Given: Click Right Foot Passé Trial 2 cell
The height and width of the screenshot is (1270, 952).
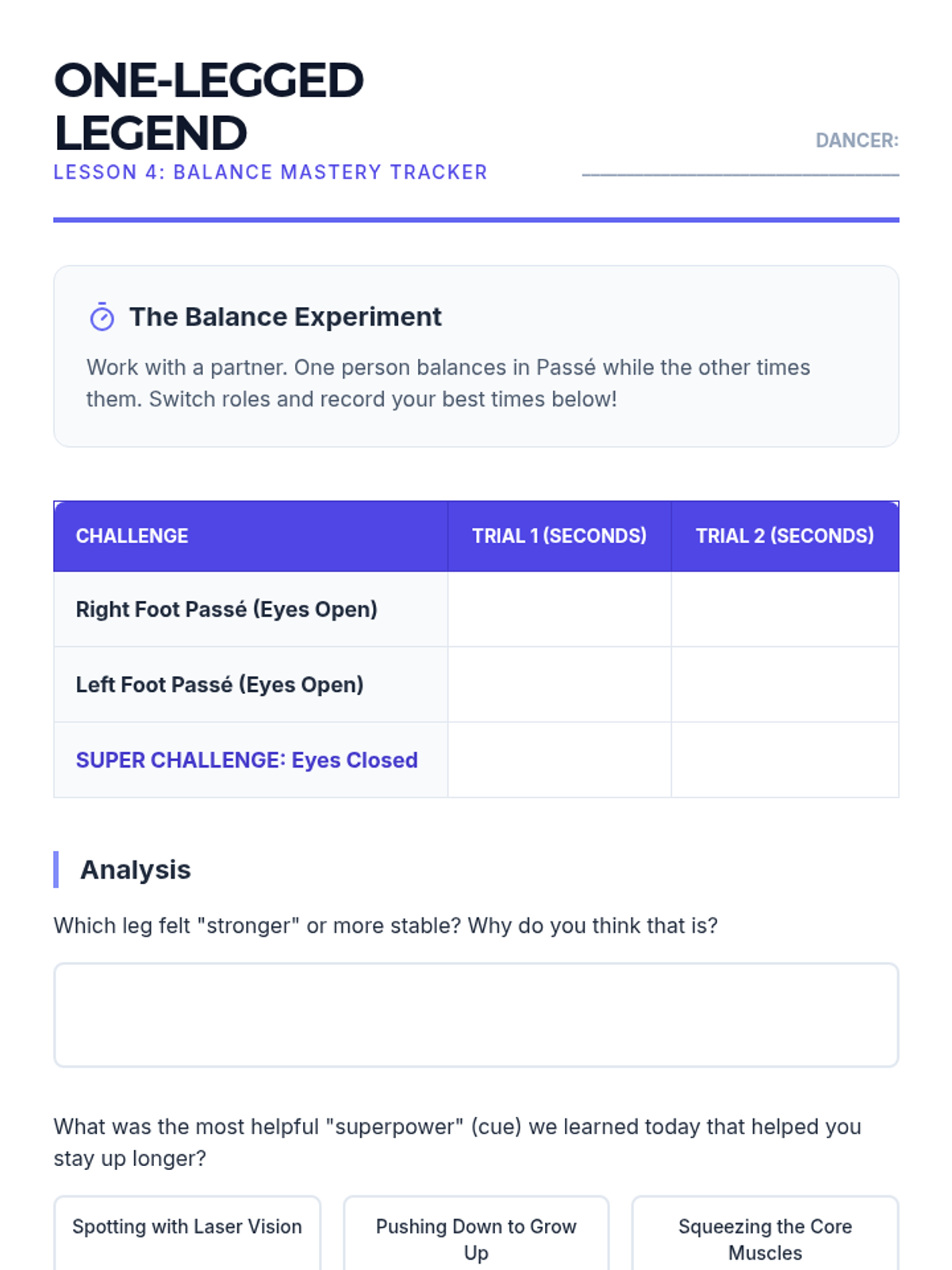Looking at the screenshot, I should pyautogui.click(x=785, y=609).
